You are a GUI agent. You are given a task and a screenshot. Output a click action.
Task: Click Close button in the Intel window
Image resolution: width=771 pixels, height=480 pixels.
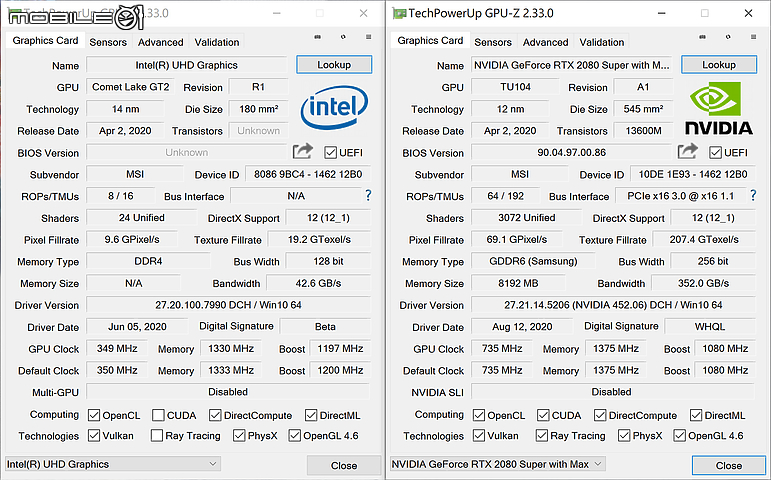(x=344, y=465)
